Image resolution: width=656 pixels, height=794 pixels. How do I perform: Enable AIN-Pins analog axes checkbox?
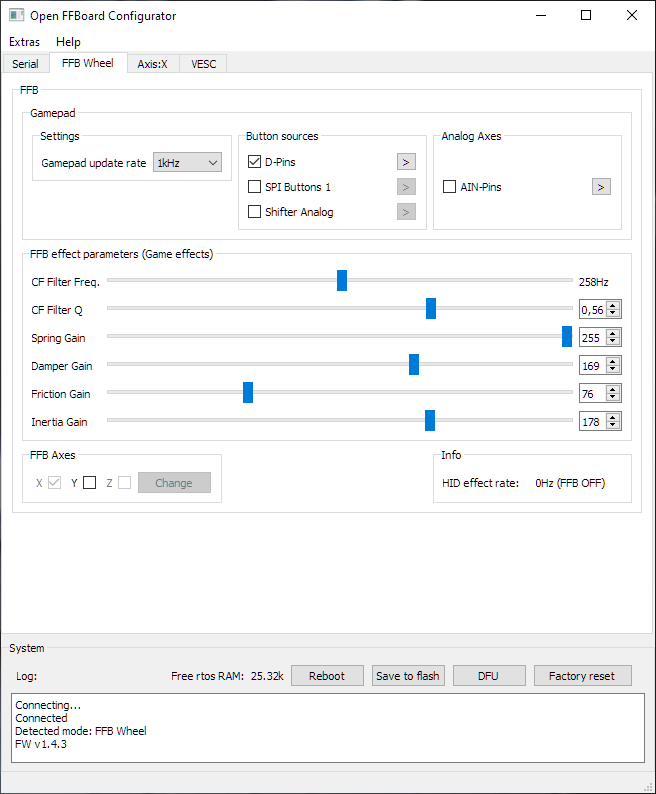point(449,187)
